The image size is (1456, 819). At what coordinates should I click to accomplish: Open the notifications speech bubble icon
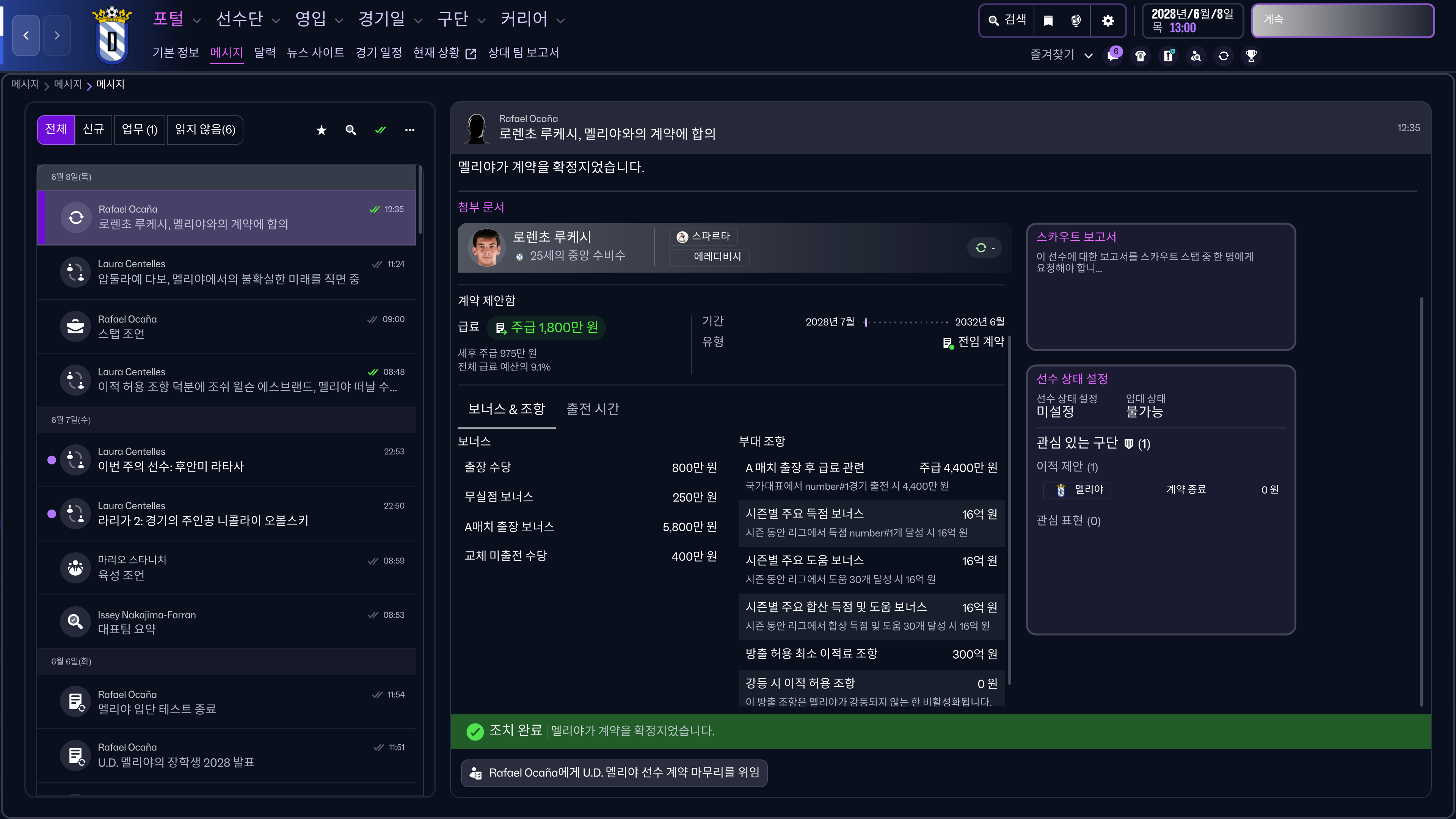1113,56
